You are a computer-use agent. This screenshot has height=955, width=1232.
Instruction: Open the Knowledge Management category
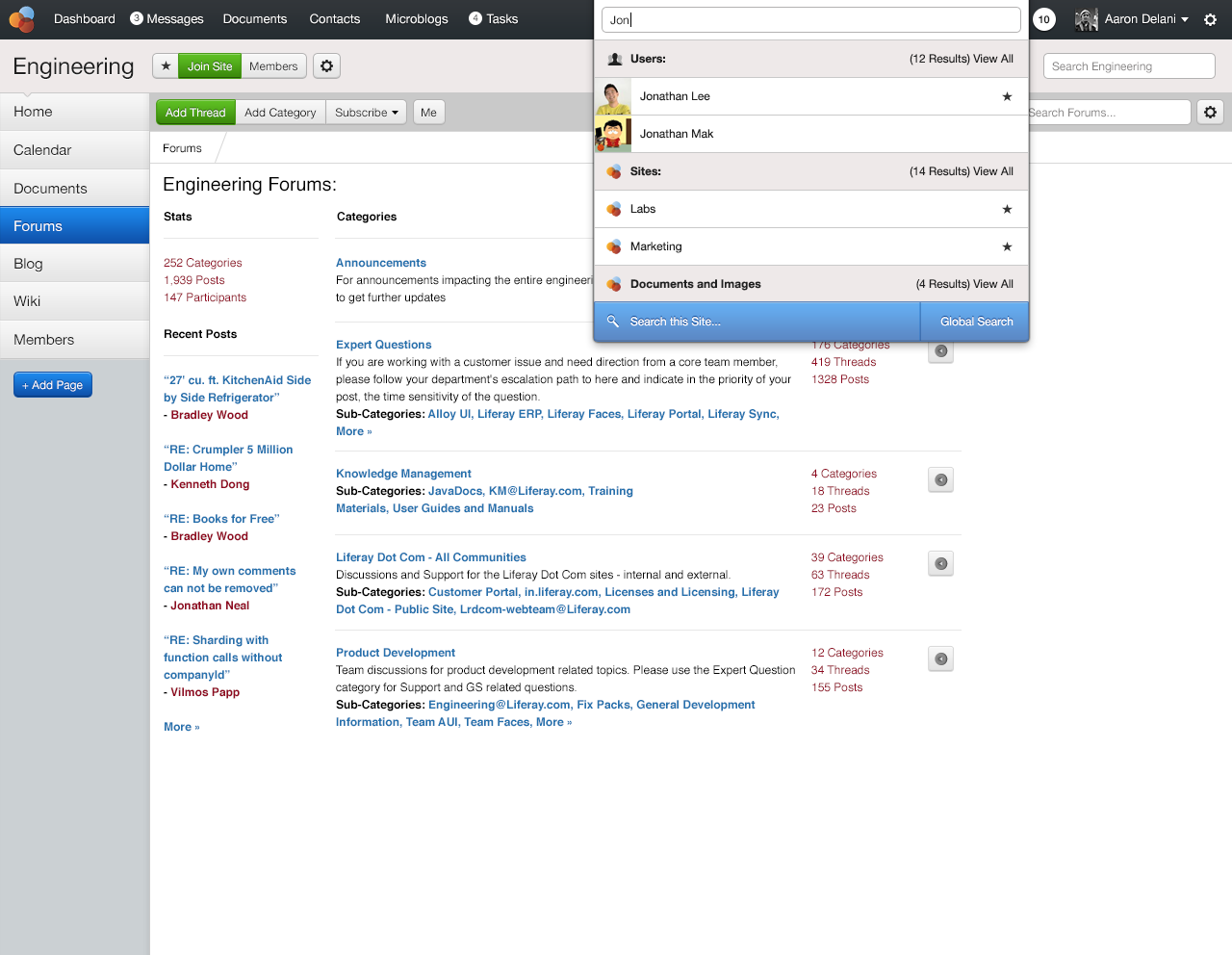point(403,474)
